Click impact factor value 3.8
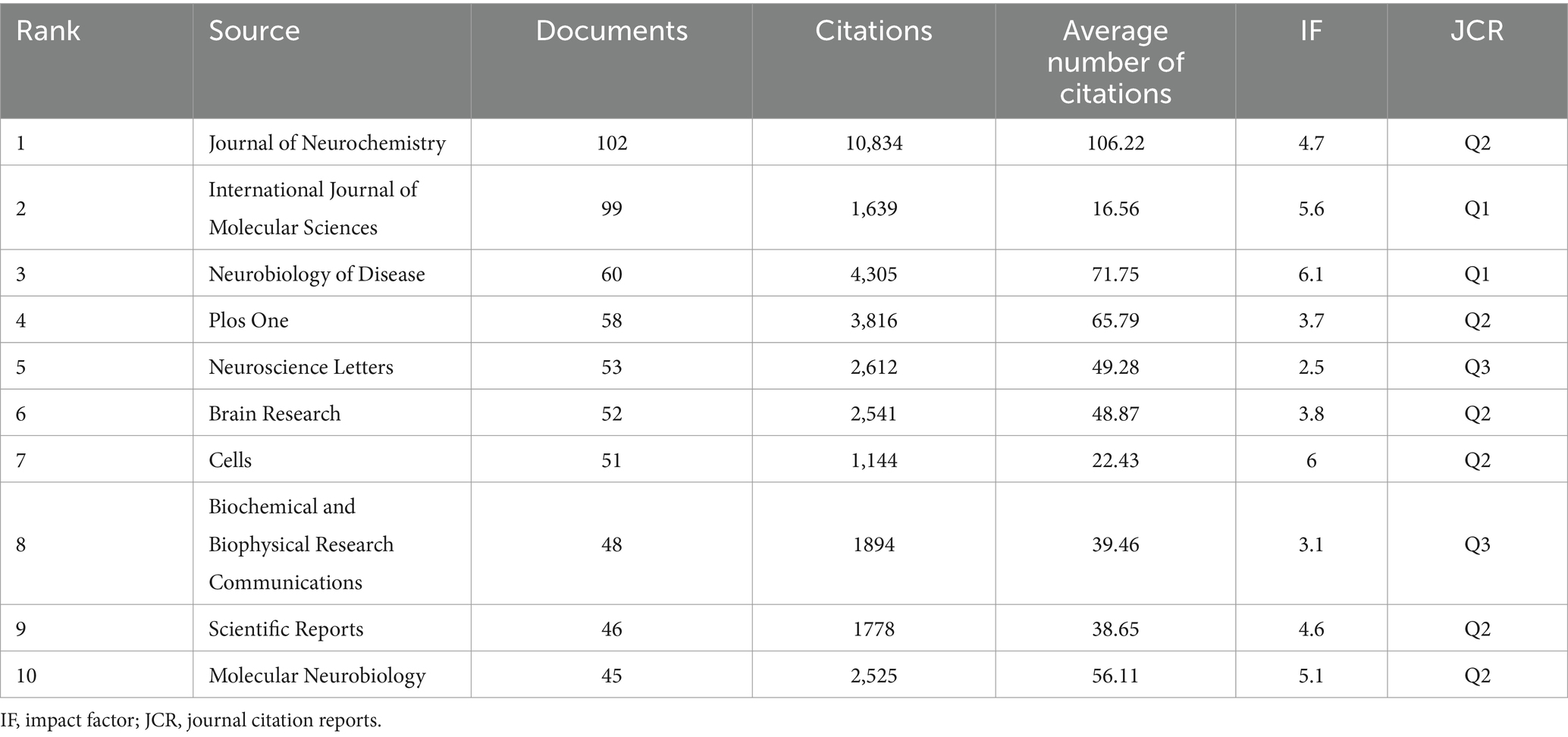This screenshot has width=1568, height=737. click(1311, 413)
